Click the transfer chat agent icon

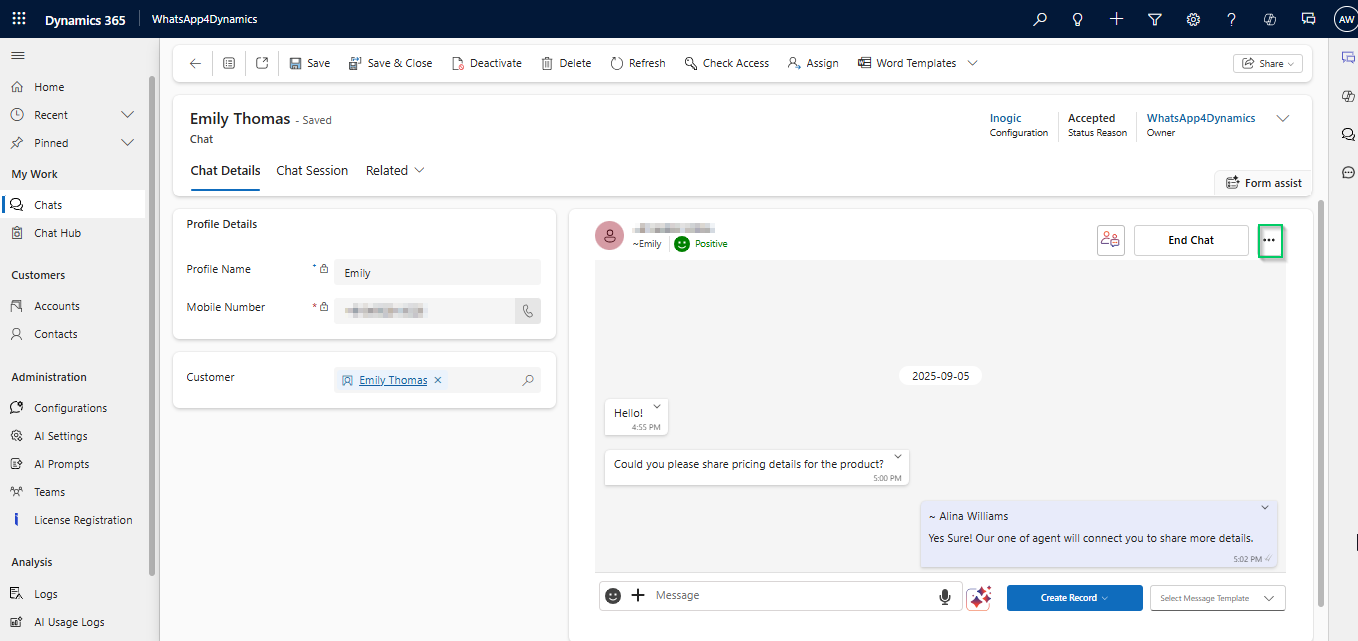coord(1110,240)
